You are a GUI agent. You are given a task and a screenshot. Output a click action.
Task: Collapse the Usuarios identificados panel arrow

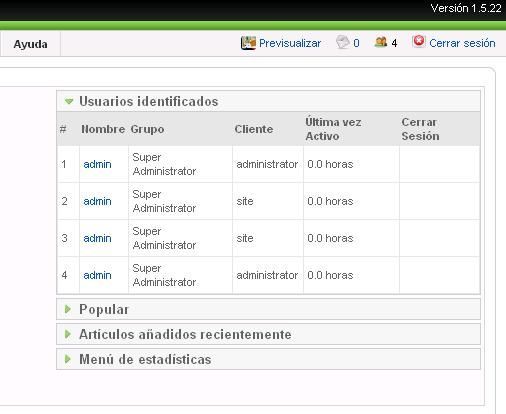69,101
